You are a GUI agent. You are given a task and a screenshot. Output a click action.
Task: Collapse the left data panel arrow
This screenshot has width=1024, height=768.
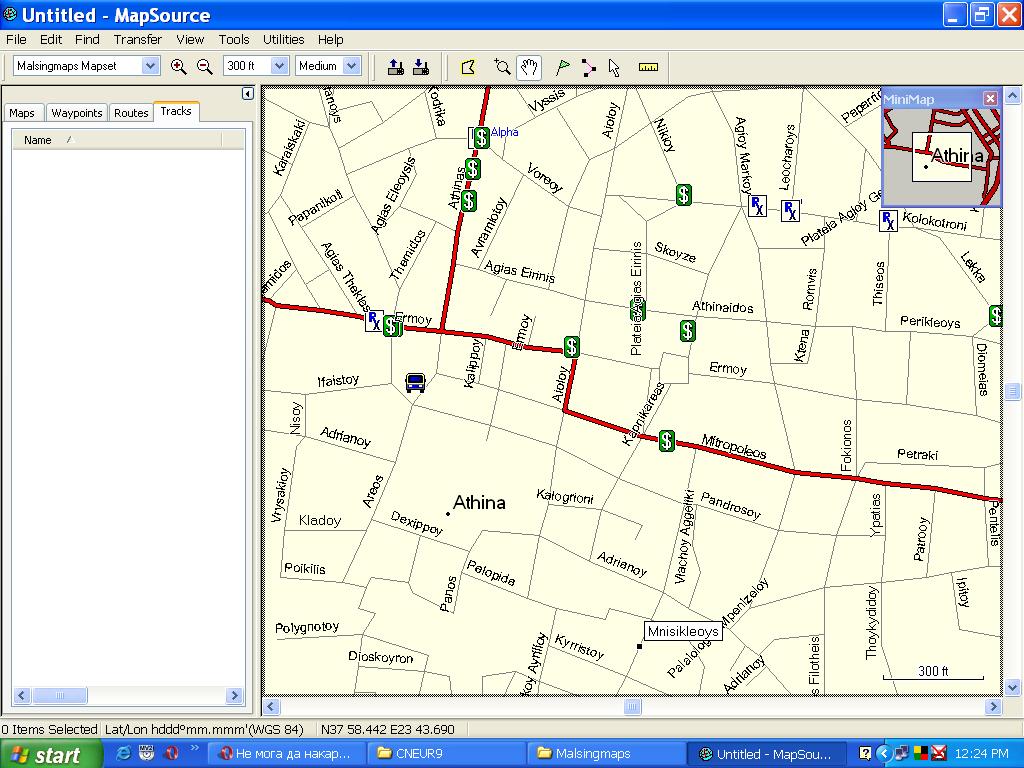pos(248,93)
